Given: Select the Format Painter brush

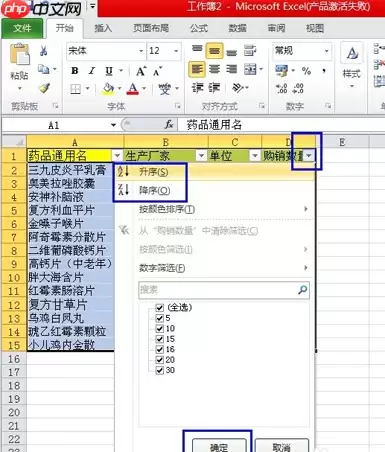Looking at the screenshot, I should coord(44,88).
